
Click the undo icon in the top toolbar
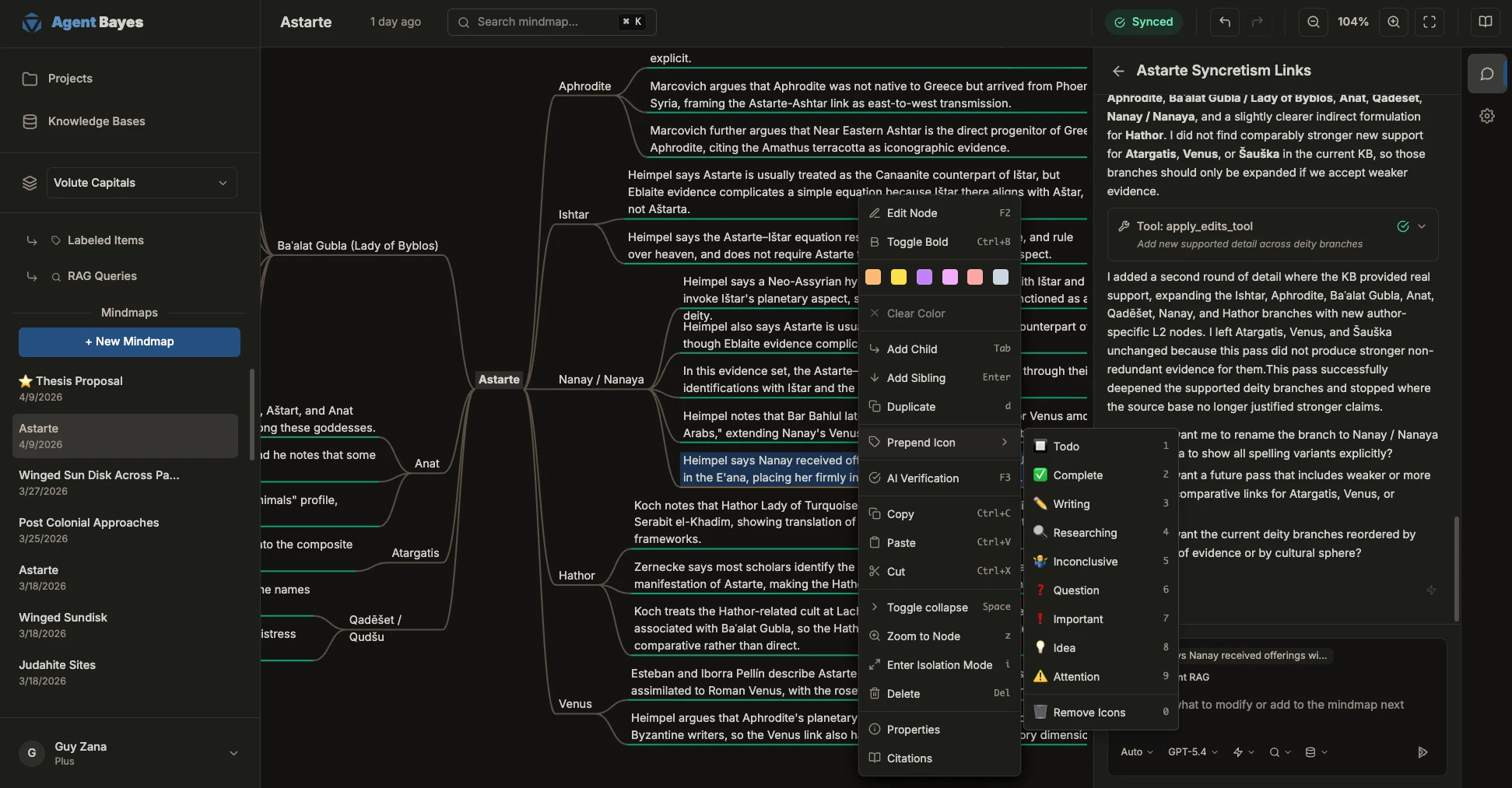tap(1224, 22)
